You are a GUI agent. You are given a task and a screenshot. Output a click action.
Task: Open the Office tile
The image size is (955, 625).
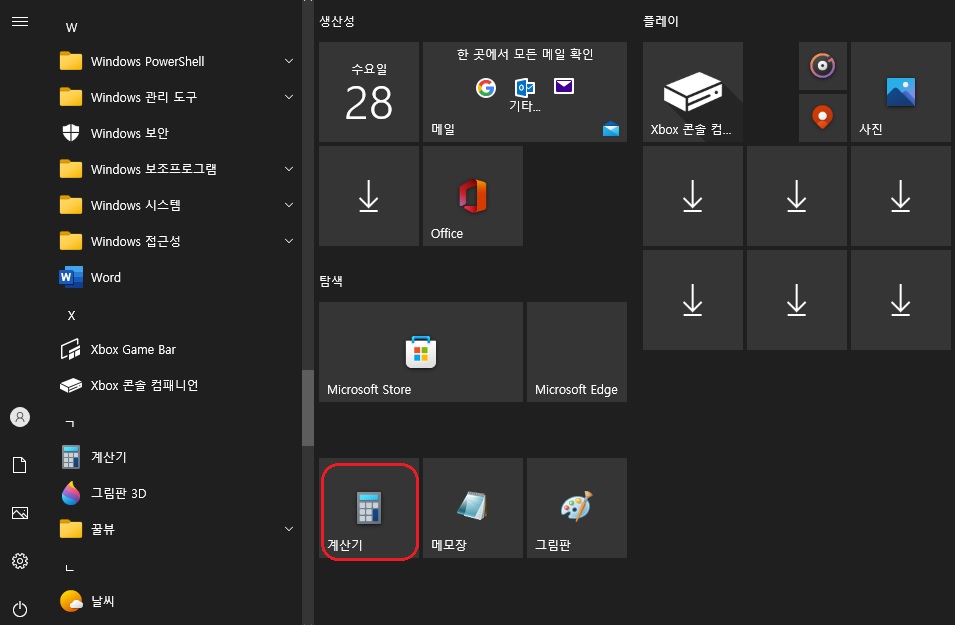coord(473,196)
